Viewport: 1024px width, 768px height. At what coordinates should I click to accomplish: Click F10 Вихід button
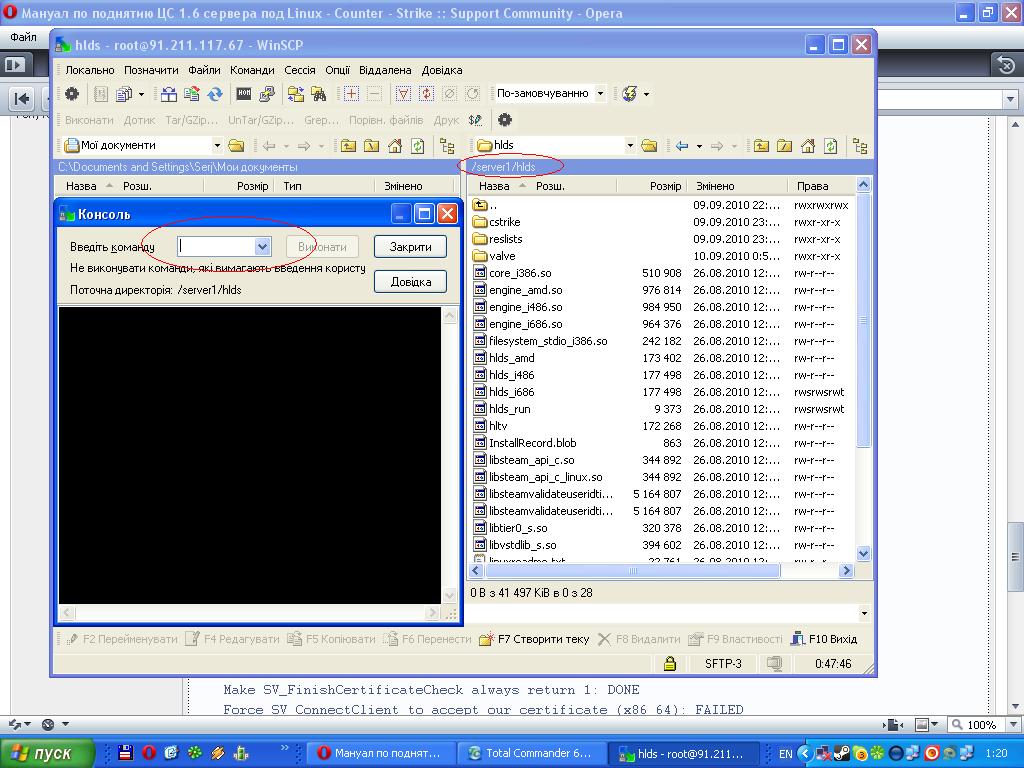tap(824, 639)
